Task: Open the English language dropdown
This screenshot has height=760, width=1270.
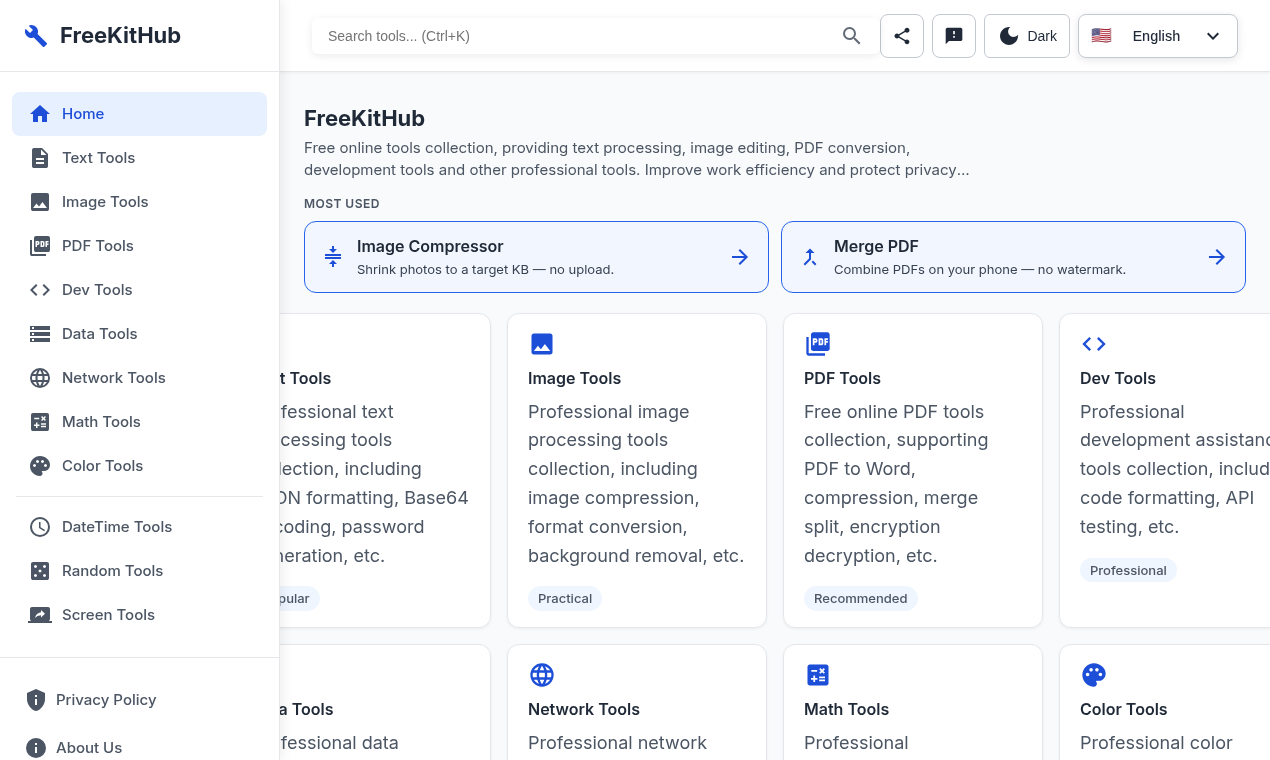Action: pyautogui.click(x=1158, y=36)
